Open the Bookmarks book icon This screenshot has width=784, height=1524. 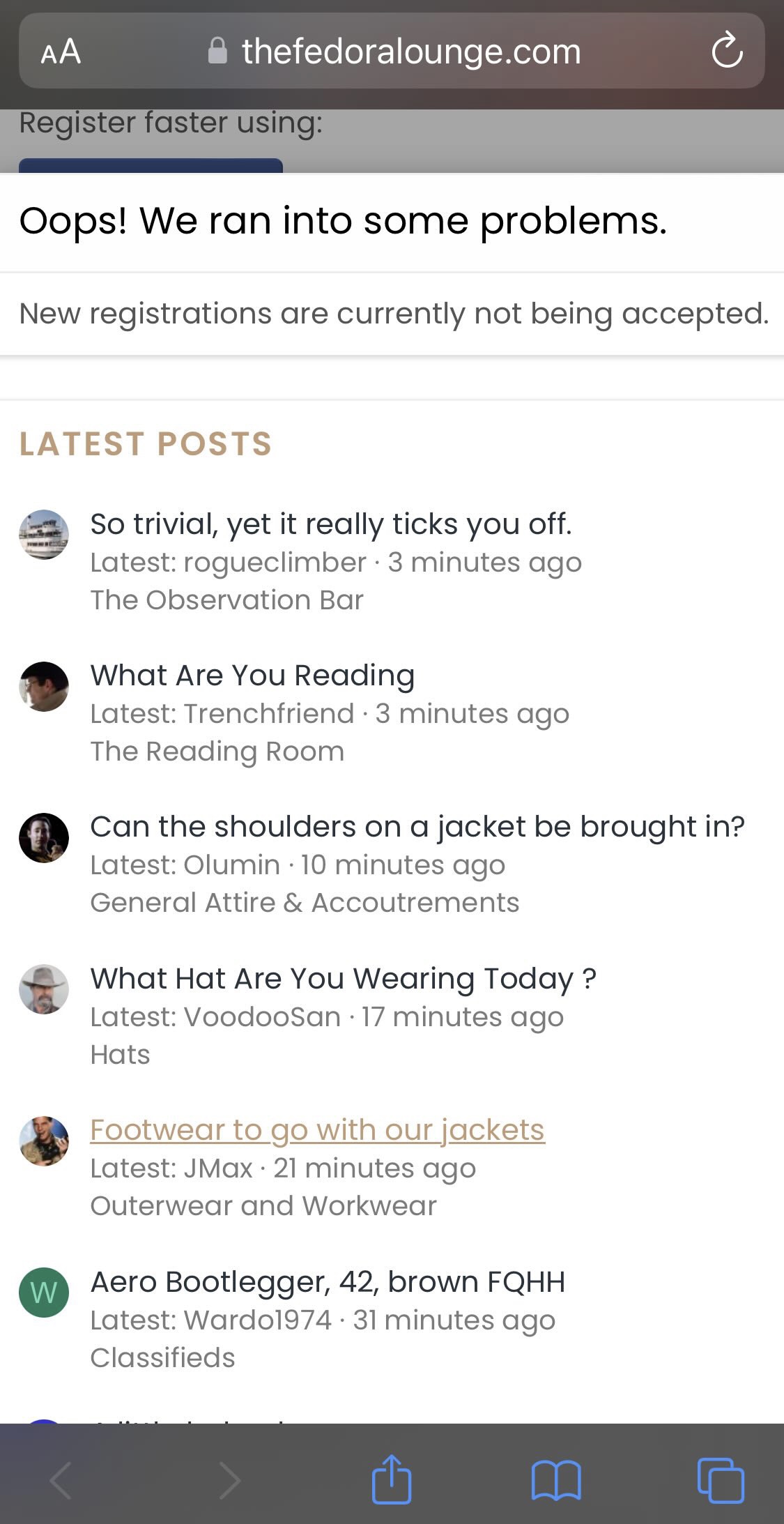coord(556,1479)
